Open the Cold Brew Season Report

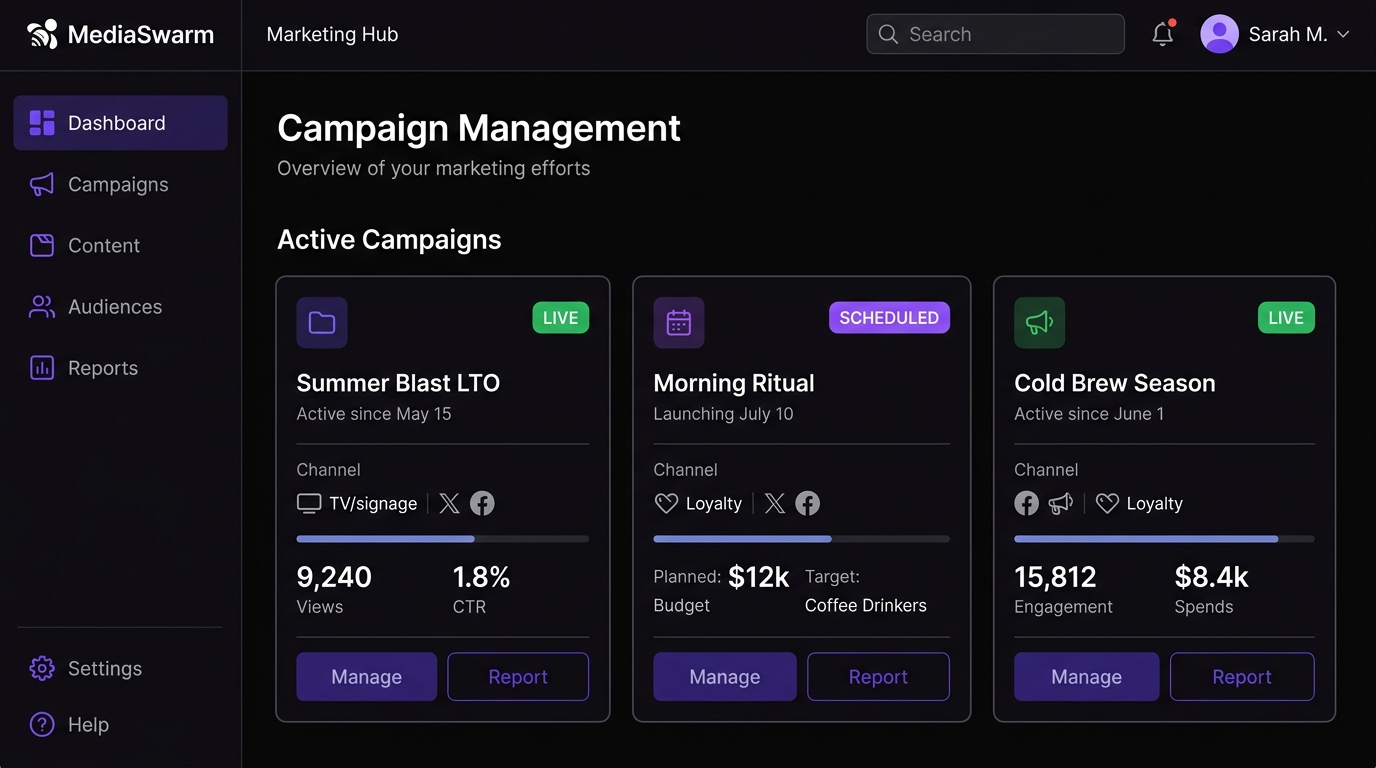click(1242, 677)
